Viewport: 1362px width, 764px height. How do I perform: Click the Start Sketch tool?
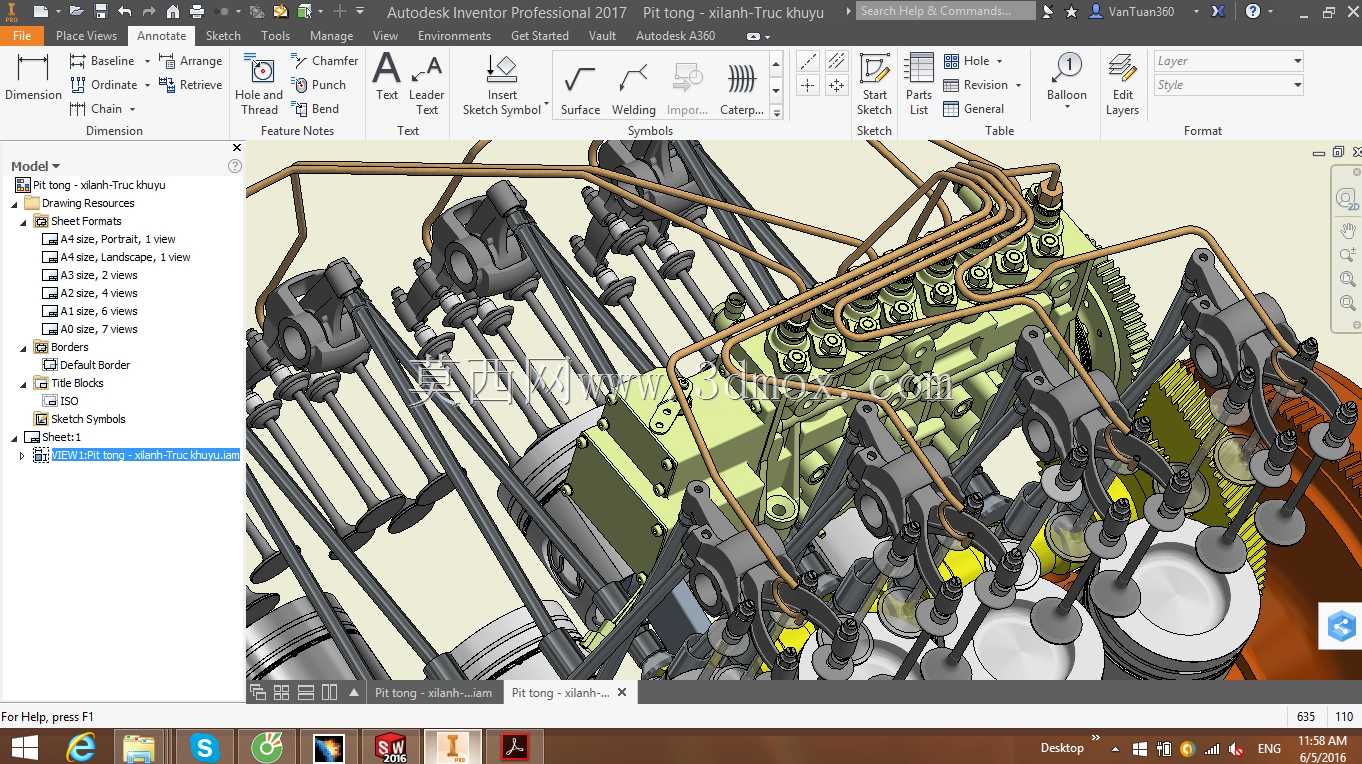(x=874, y=85)
